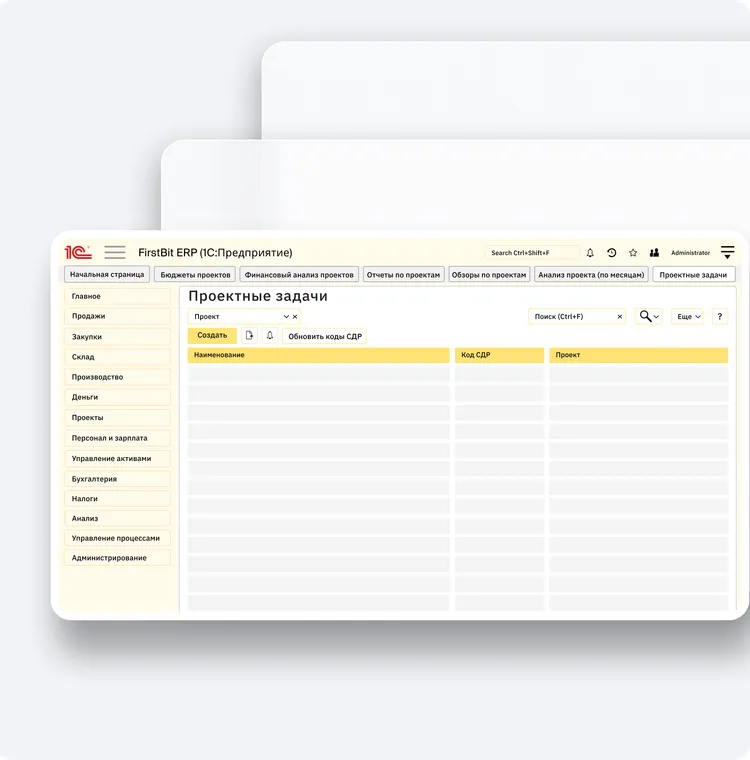Open the history clock icon
This screenshot has height=760, width=750.
coord(612,253)
